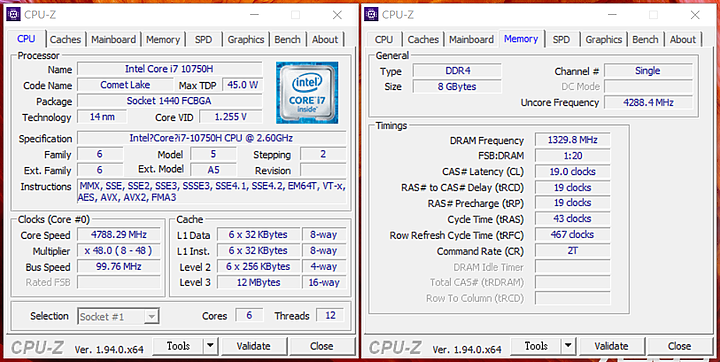Click the CPU-Z app icon in left window title bar
The image size is (720, 362).
click(x=13, y=14)
